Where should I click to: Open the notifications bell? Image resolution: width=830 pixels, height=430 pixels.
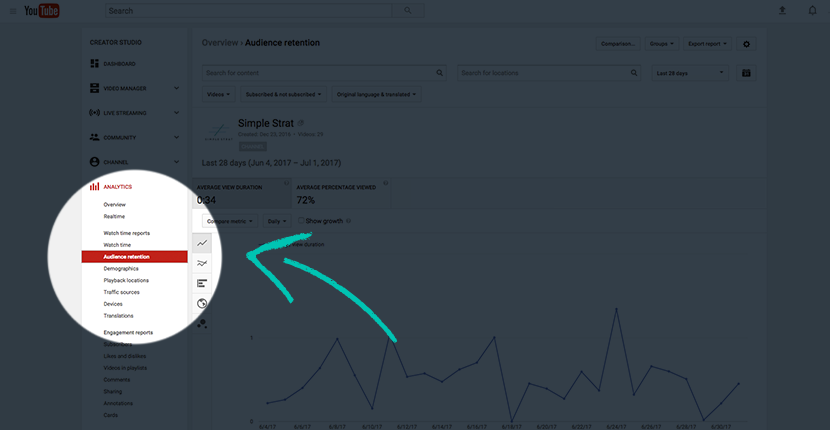tap(813, 11)
